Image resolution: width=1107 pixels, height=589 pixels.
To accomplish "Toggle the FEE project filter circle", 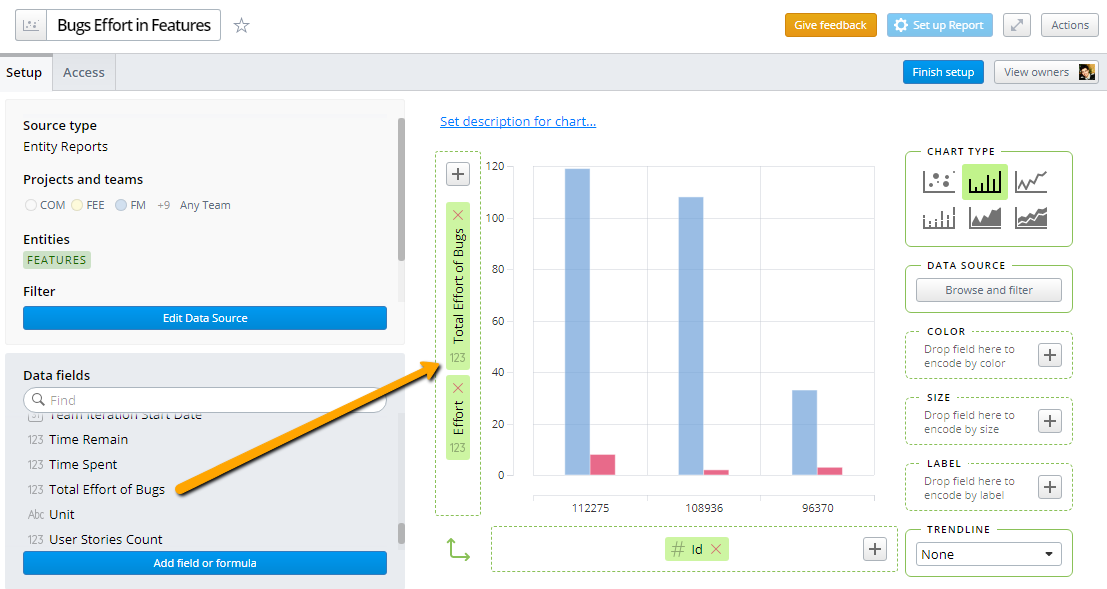I will click(x=79, y=204).
